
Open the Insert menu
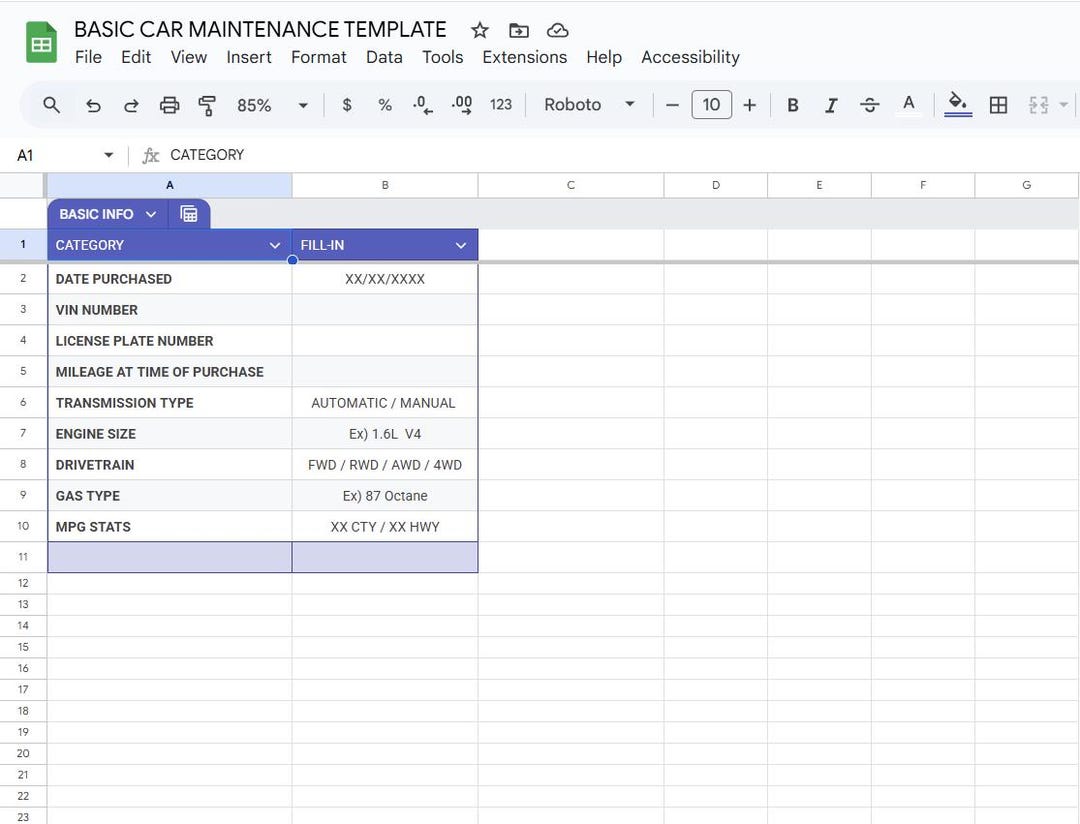coord(249,57)
